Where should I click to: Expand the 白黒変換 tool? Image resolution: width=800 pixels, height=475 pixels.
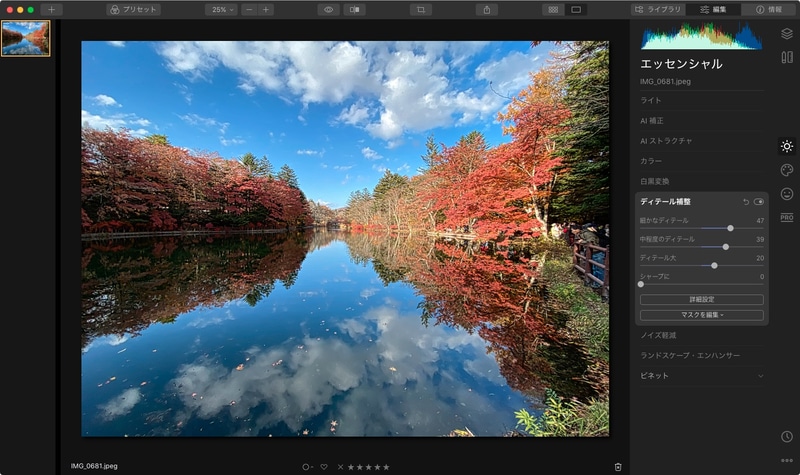tap(702, 181)
